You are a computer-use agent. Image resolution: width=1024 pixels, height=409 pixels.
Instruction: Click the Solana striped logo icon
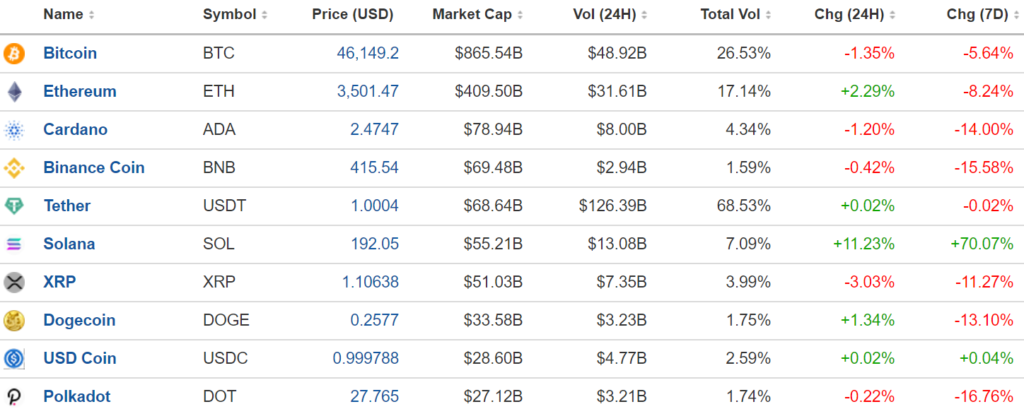tap(14, 244)
